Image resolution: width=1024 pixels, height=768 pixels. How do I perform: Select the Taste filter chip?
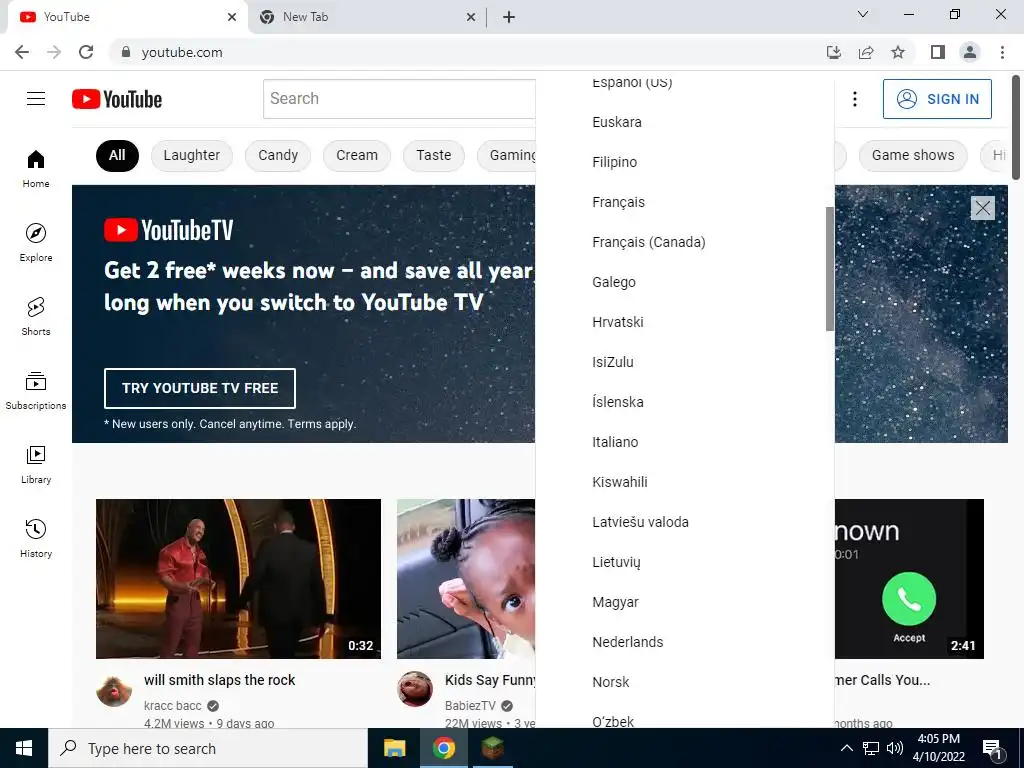click(434, 155)
